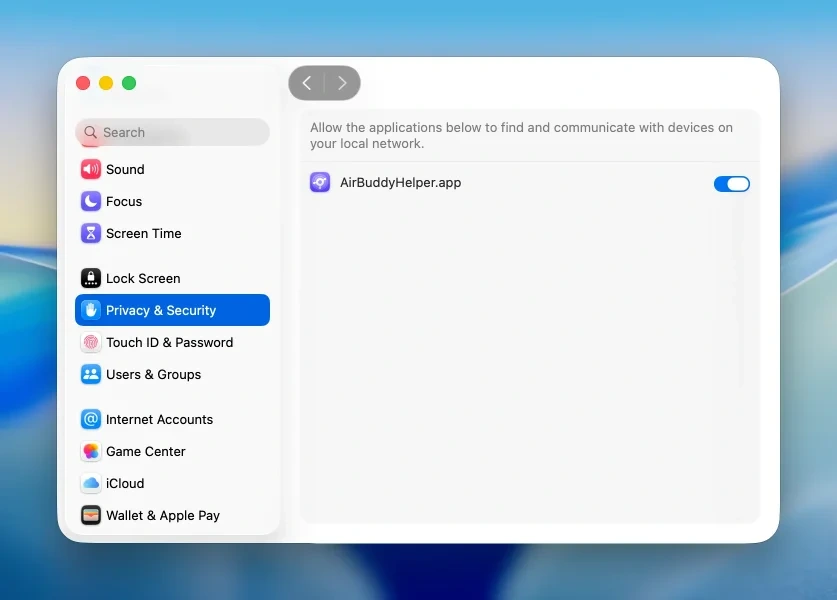Click the Lock Screen padlock icon

pyautogui.click(x=91, y=278)
